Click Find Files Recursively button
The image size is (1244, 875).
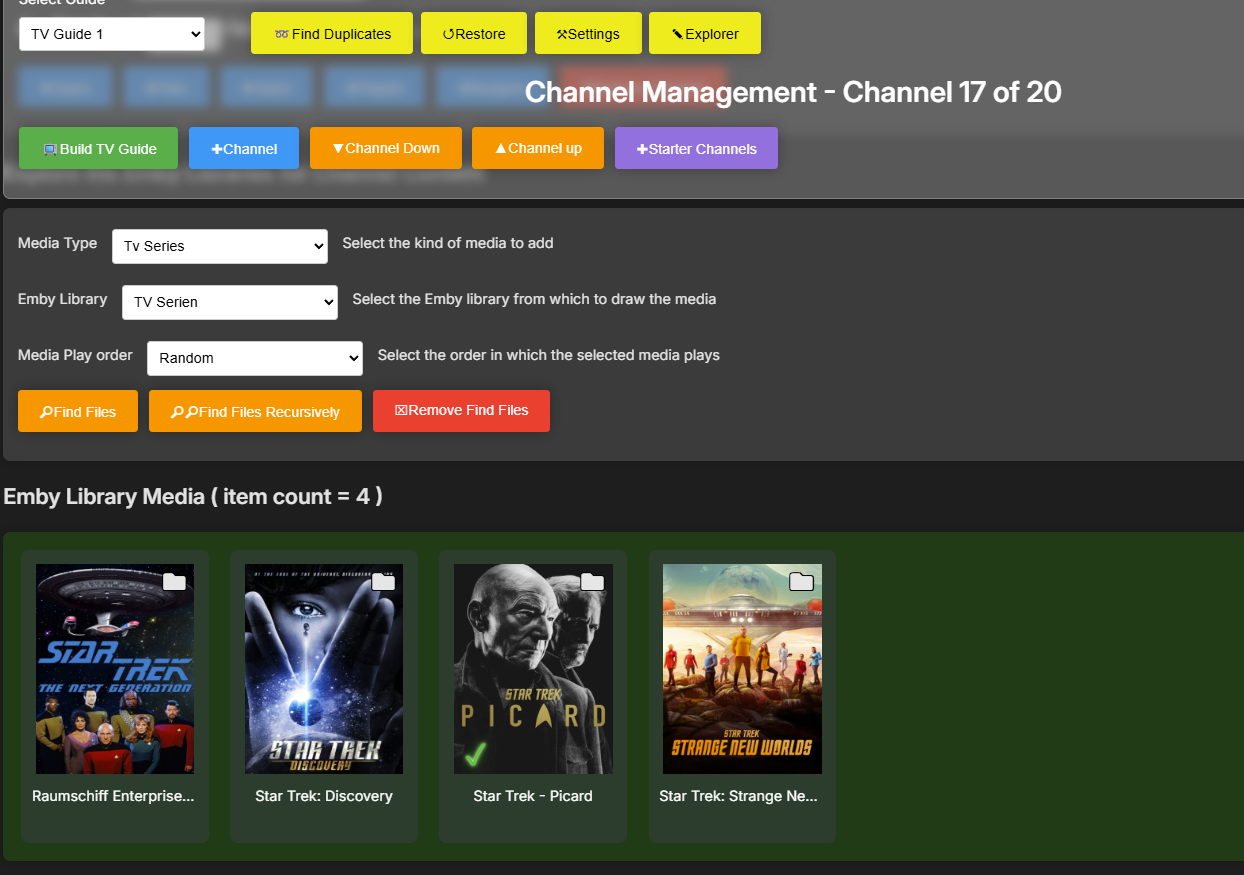255,411
